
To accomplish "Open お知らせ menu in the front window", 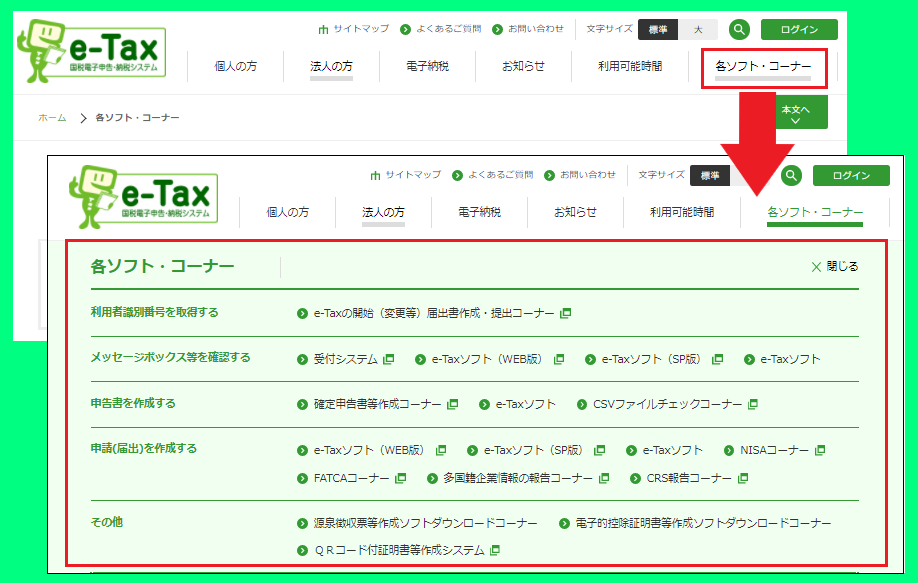I will click(576, 212).
